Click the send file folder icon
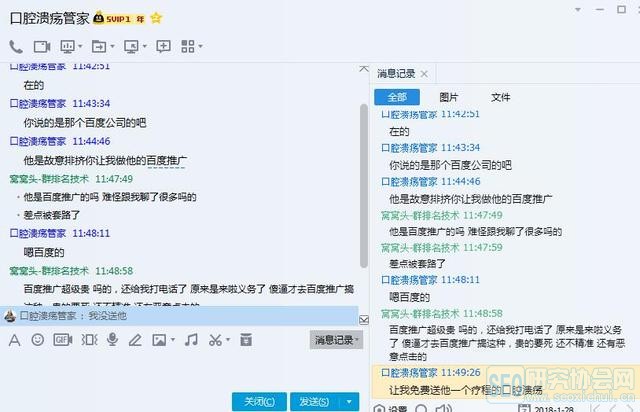The height and width of the screenshot is (412, 640). (x=99, y=47)
